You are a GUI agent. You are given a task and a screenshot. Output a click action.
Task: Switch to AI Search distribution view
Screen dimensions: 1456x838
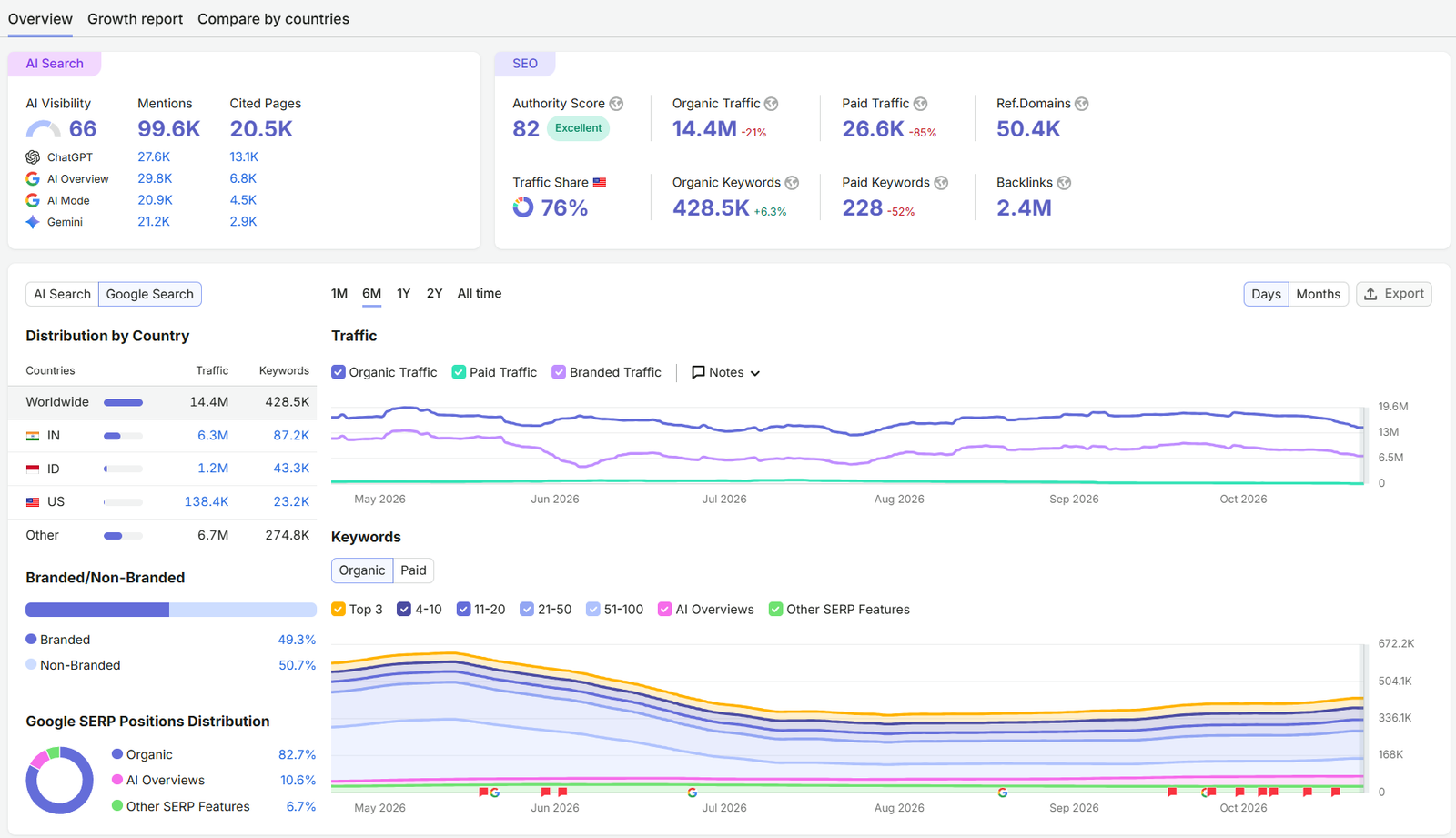point(62,294)
